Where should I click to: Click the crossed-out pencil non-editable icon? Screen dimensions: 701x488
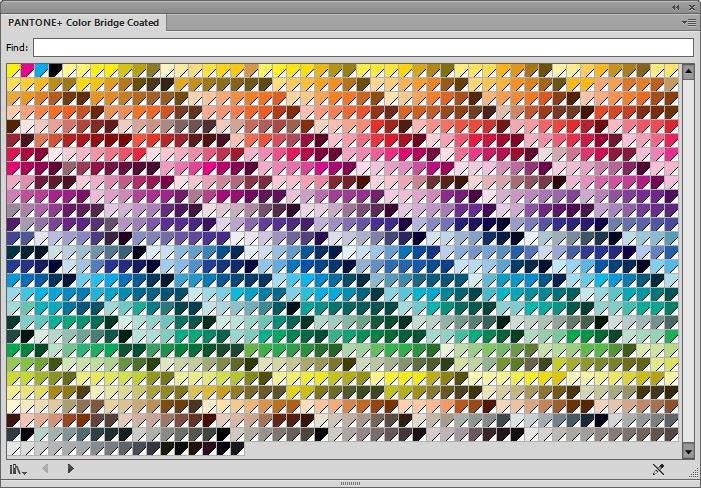[x=658, y=469]
